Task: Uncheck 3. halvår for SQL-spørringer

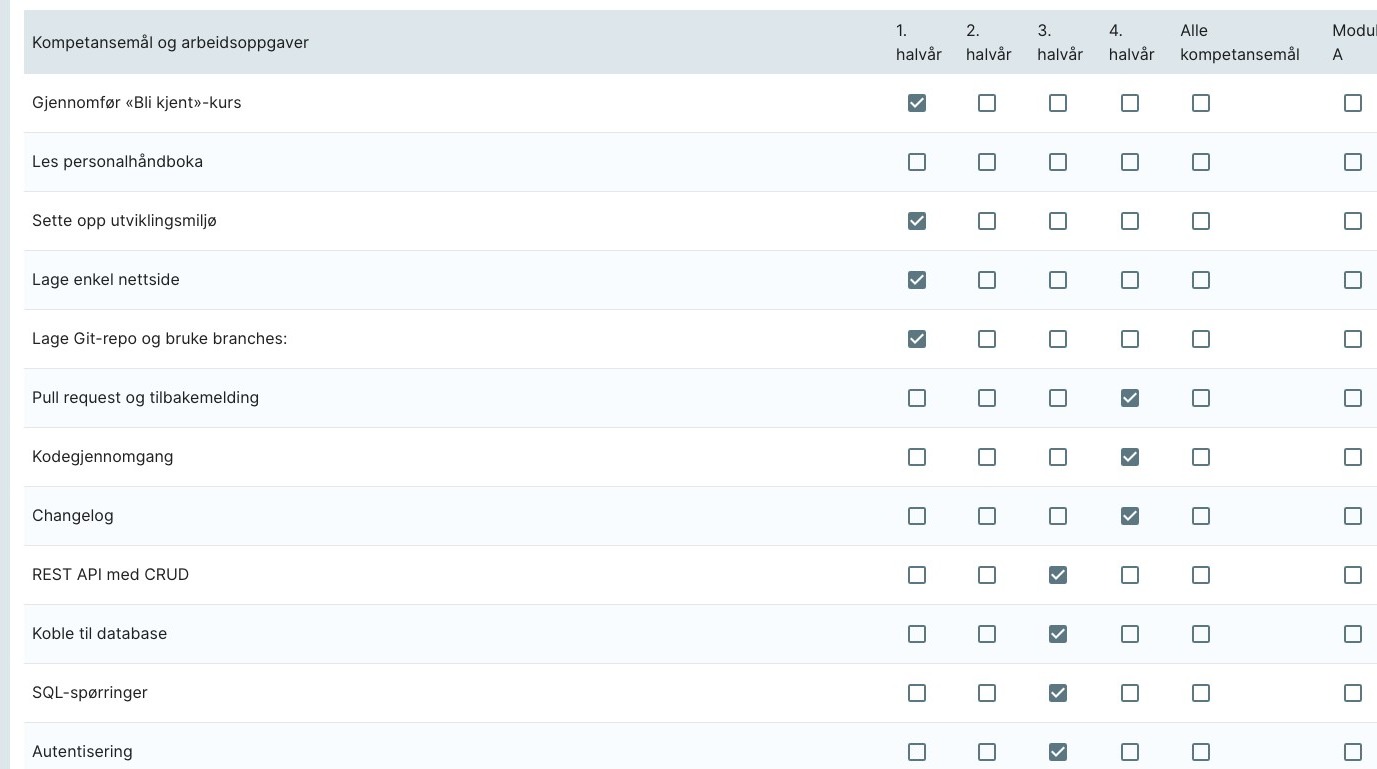Action: (1058, 693)
